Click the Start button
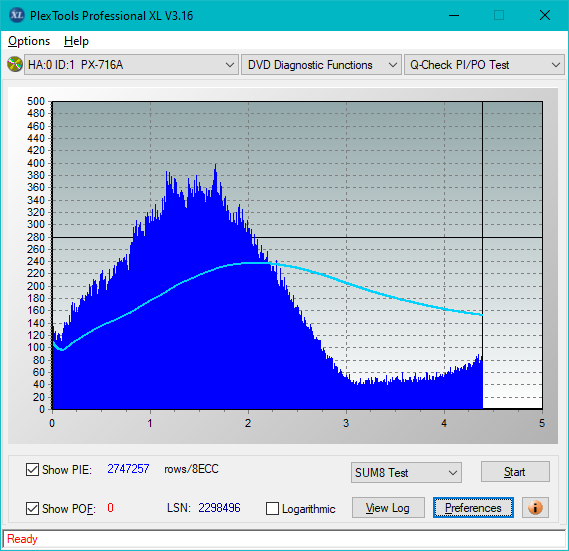This screenshot has height=551, width=569. pyautogui.click(x=515, y=472)
